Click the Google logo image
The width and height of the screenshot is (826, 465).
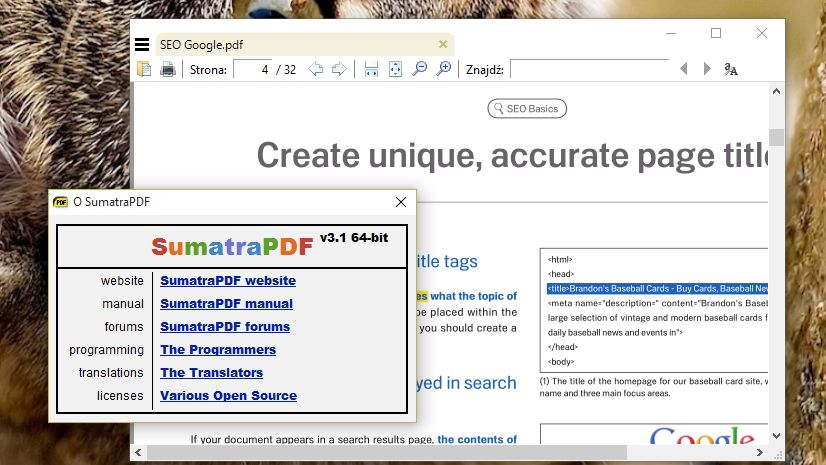point(702,436)
